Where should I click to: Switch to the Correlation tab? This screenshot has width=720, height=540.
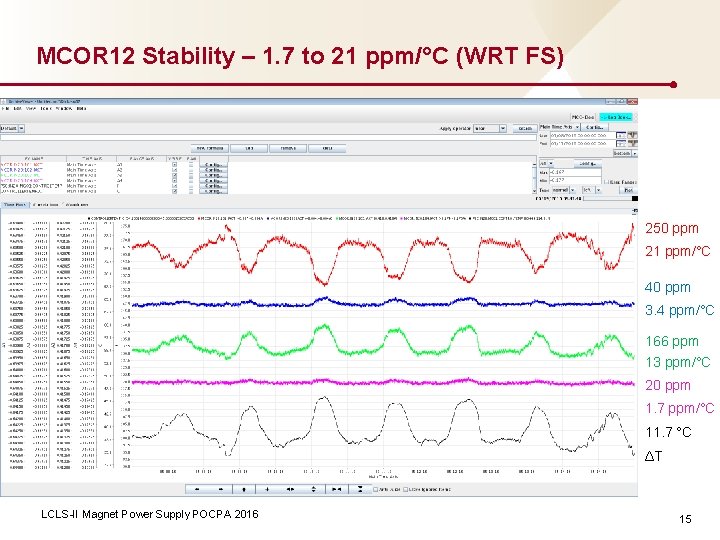[45, 205]
